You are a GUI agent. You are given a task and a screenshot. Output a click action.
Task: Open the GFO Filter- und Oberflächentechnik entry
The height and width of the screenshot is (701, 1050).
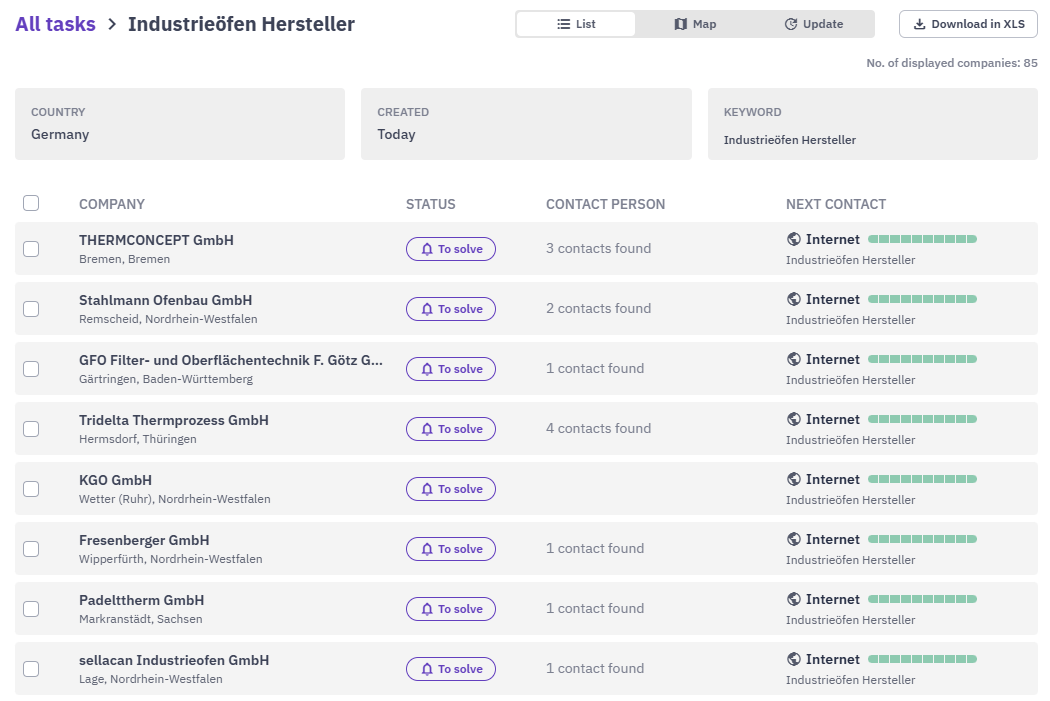coord(231,360)
